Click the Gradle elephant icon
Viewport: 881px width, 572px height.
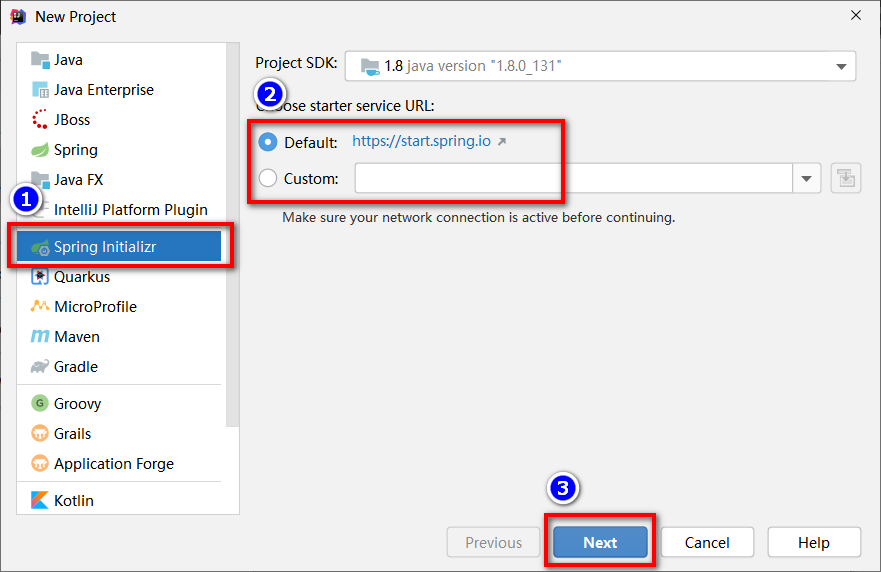click(40, 367)
